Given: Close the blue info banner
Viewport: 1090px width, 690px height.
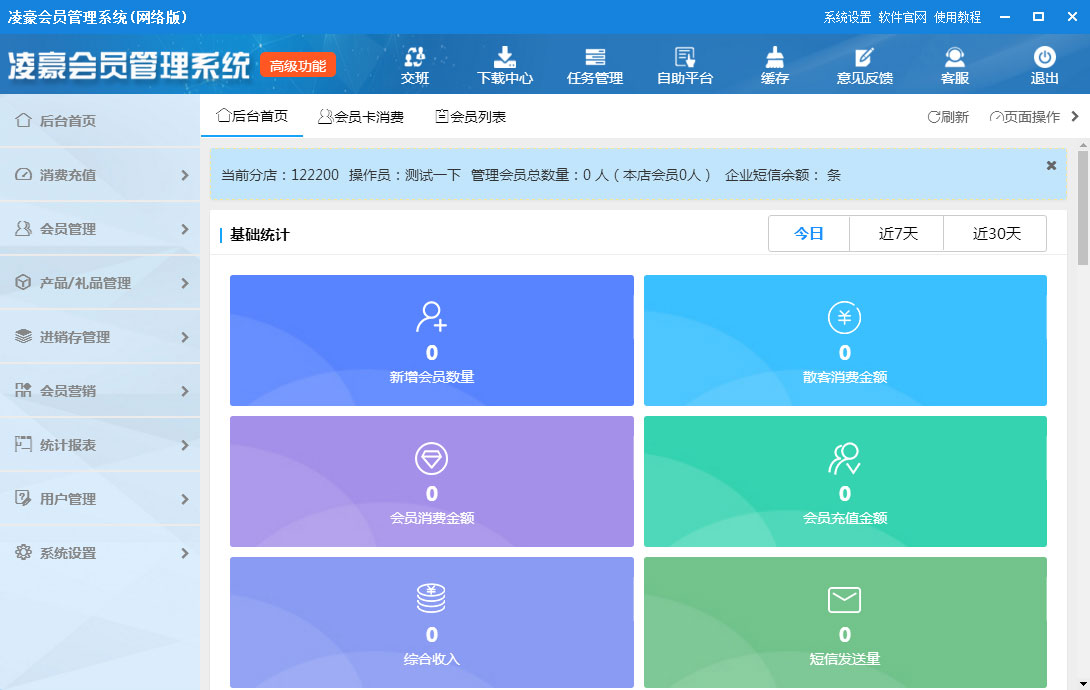Looking at the screenshot, I should (1051, 165).
